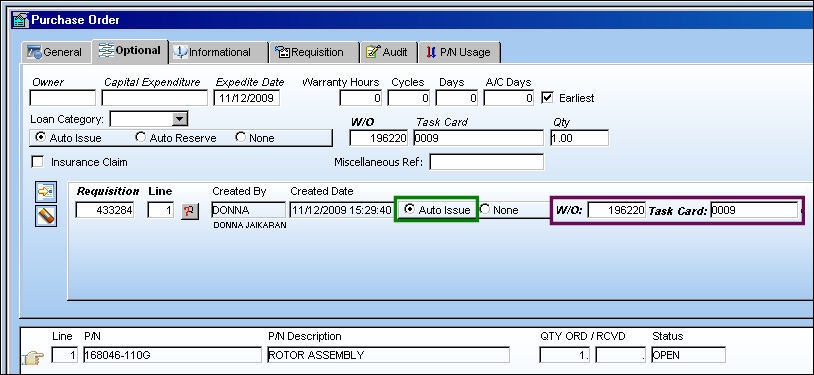Click the A/C Days field
This screenshot has width=814, height=375.
(509, 98)
